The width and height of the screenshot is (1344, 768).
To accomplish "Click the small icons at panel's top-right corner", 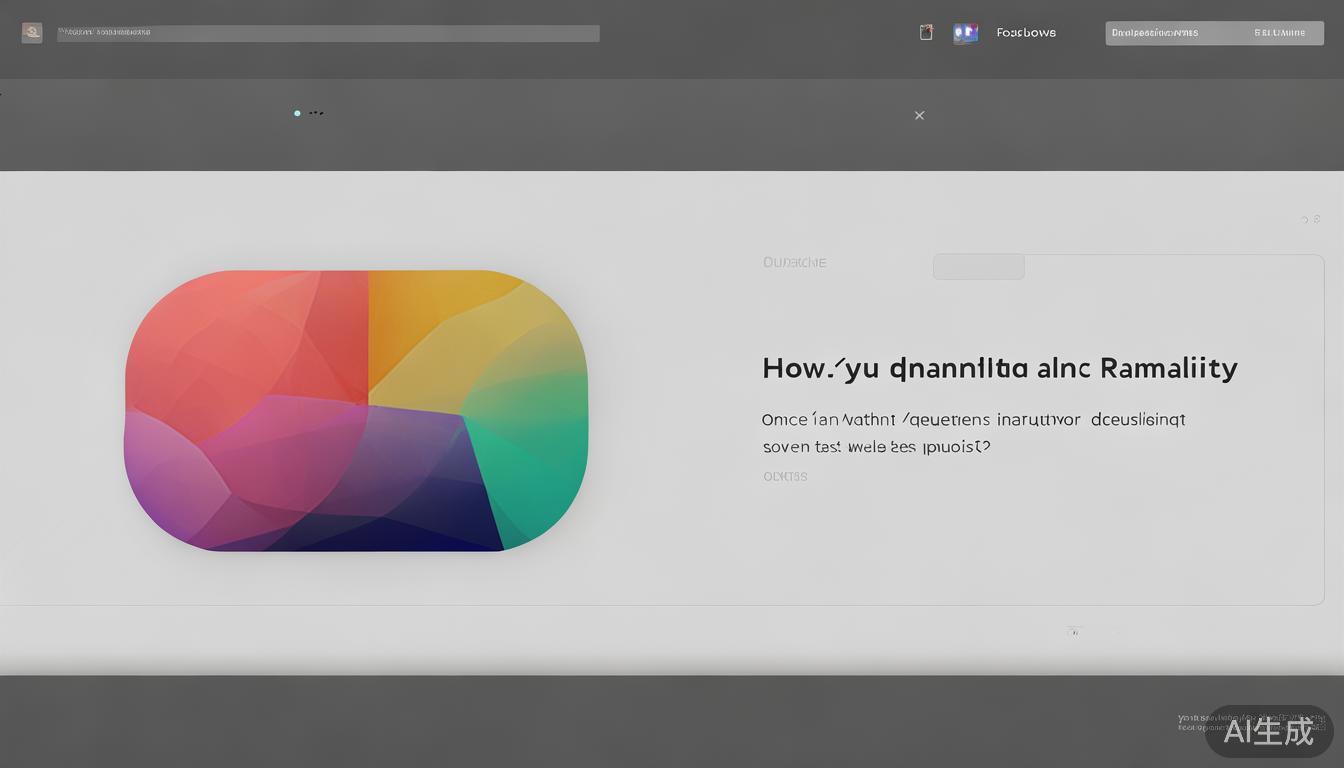I will [1310, 219].
